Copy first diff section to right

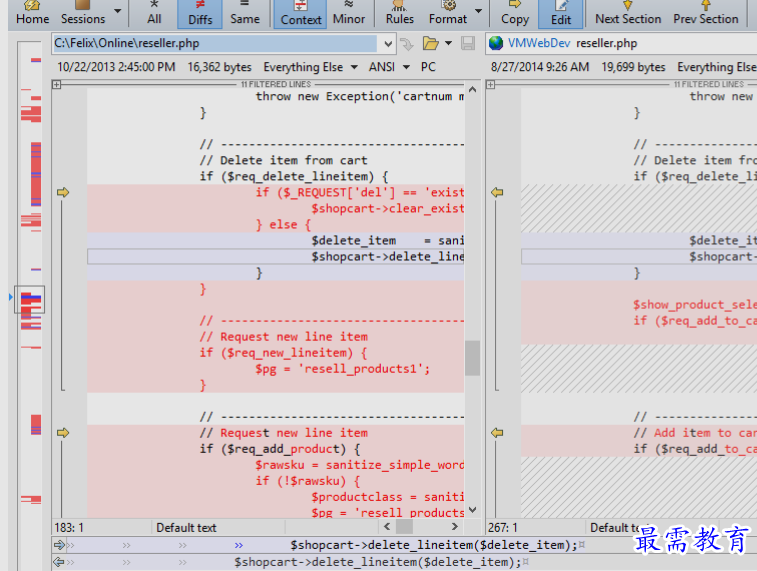click(x=63, y=193)
